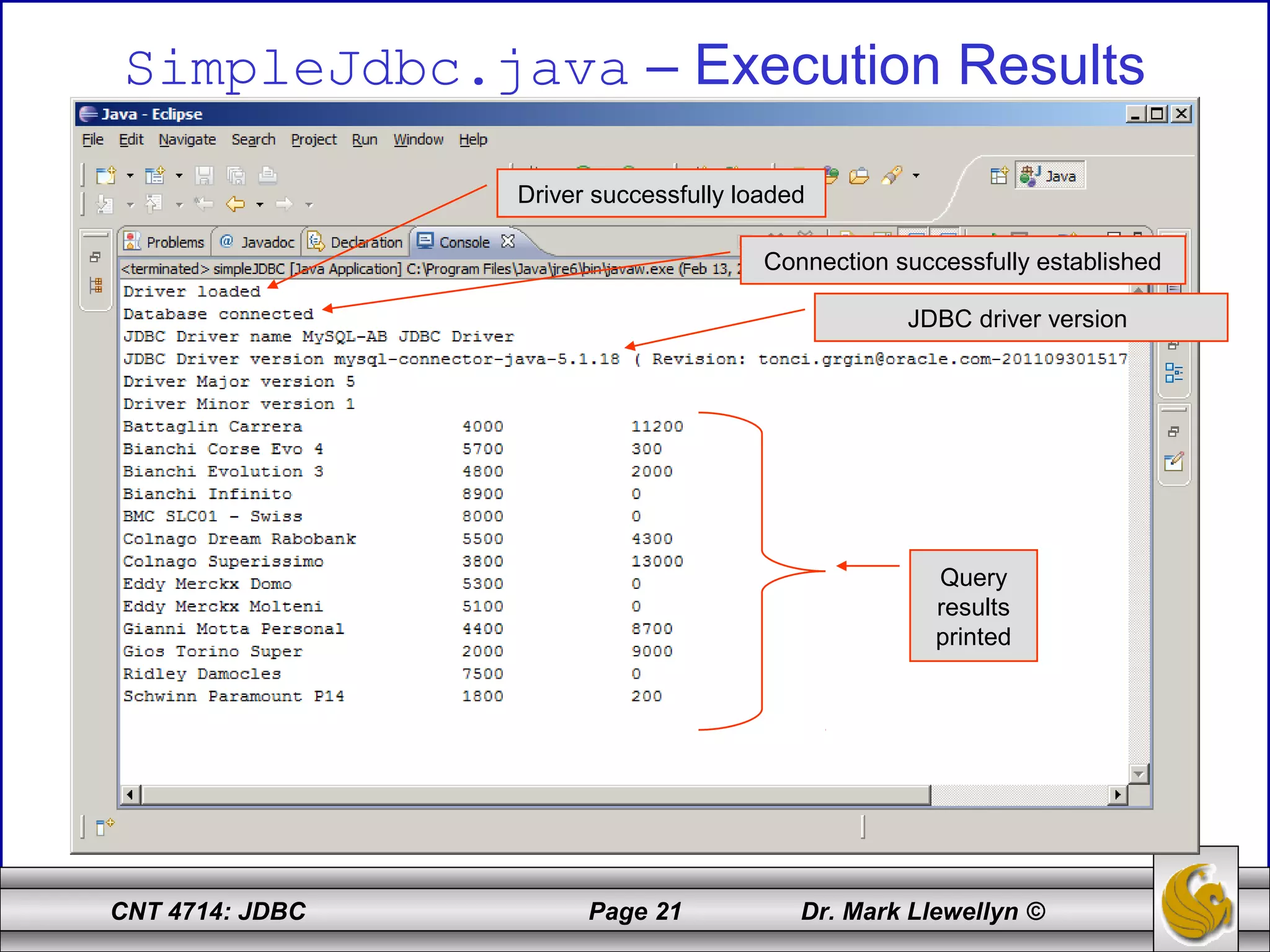
Task: Open the Help menu
Action: point(473,140)
